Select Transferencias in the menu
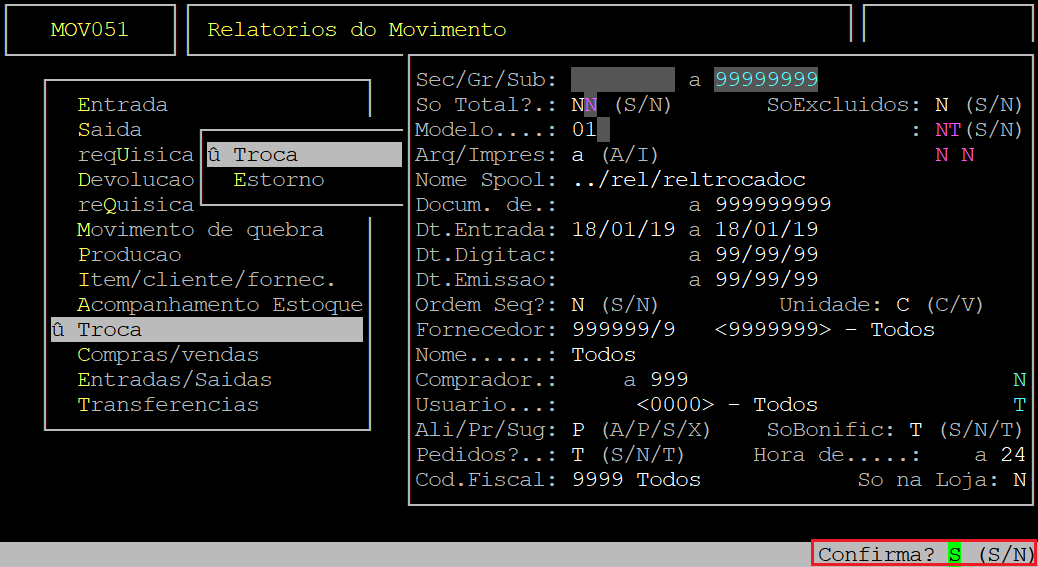 point(168,405)
